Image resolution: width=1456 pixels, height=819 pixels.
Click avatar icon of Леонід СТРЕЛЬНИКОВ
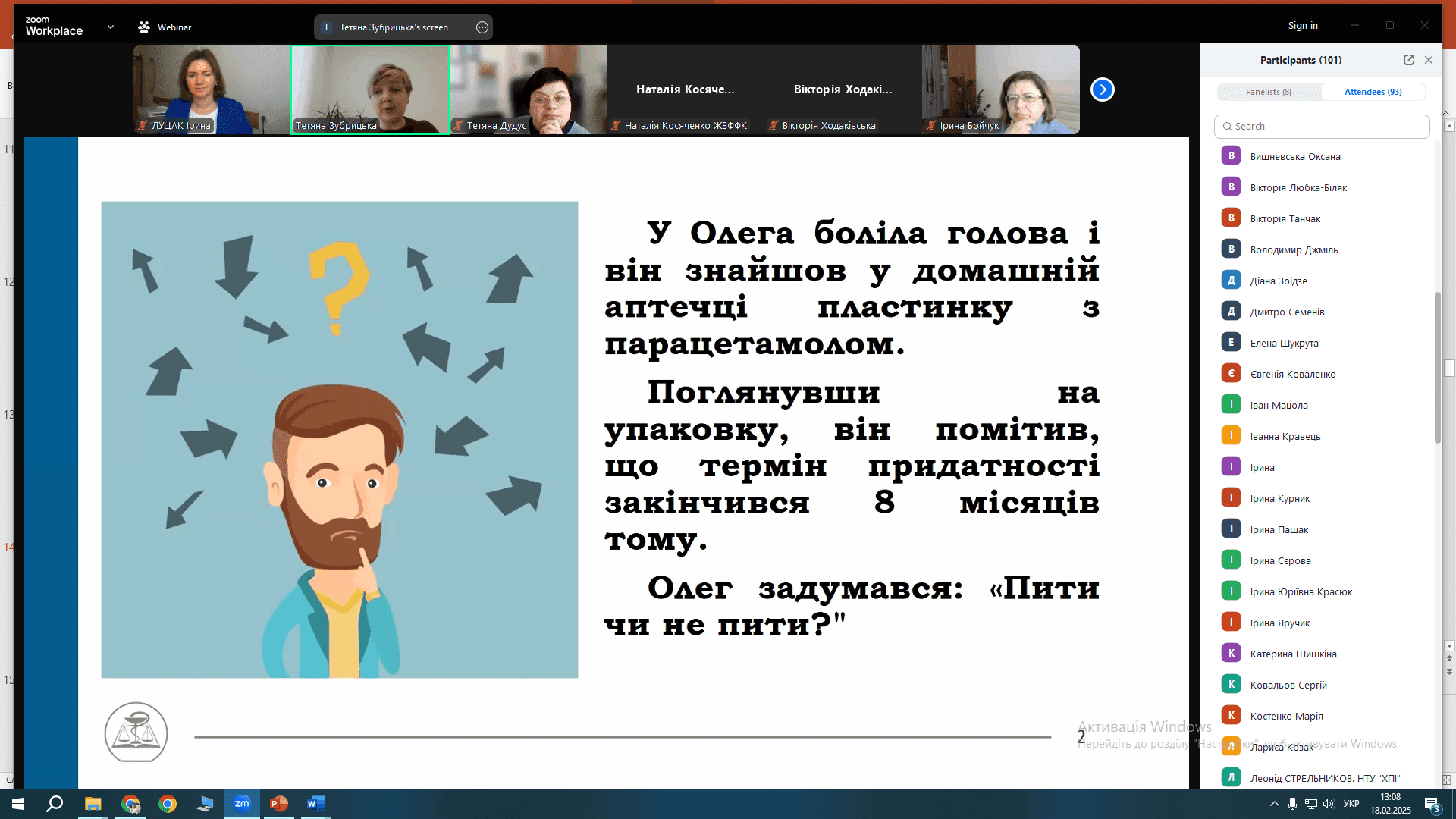point(1231,777)
